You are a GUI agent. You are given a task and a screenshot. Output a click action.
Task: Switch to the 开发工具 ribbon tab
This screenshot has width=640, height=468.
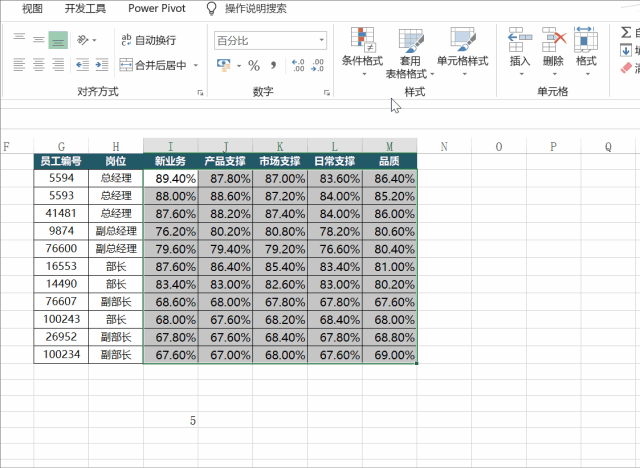coord(84,8)
